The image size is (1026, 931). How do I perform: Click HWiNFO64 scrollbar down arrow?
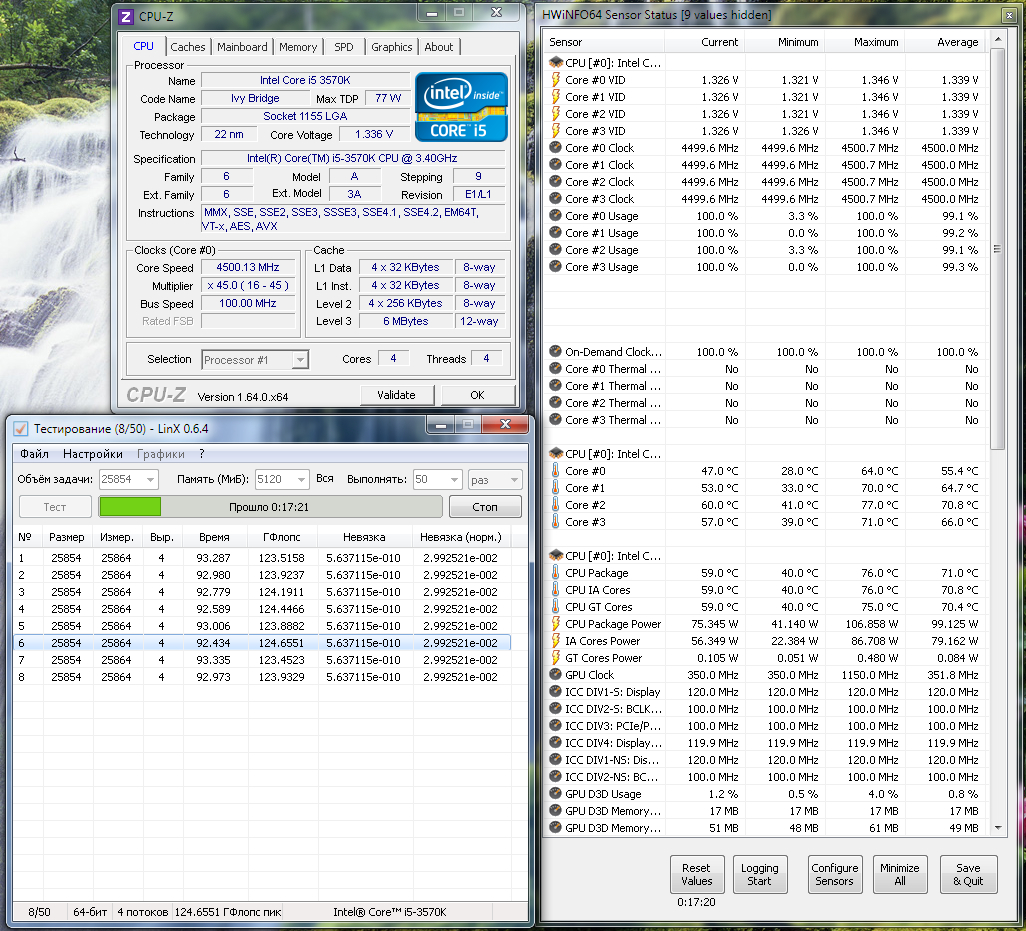[x=997, y=828]
